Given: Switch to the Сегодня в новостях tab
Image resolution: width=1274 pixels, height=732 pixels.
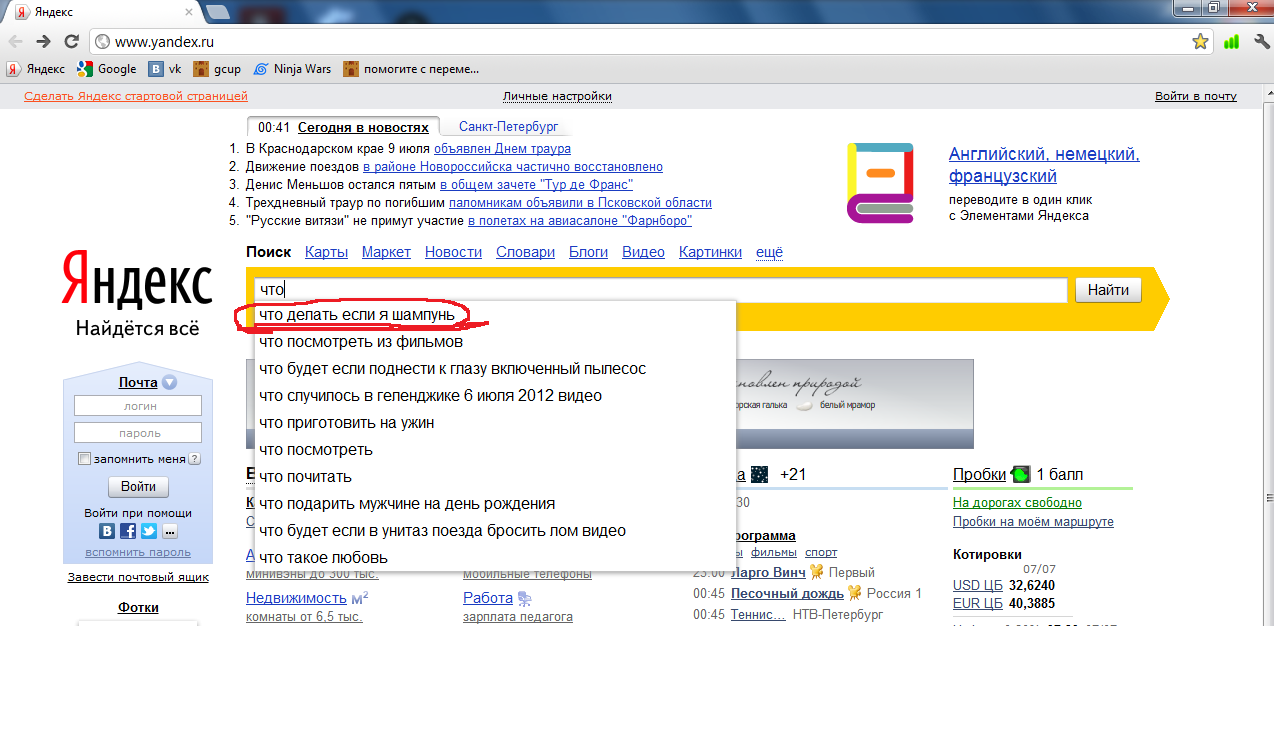Looking at the screenshot, I should 363,127.
